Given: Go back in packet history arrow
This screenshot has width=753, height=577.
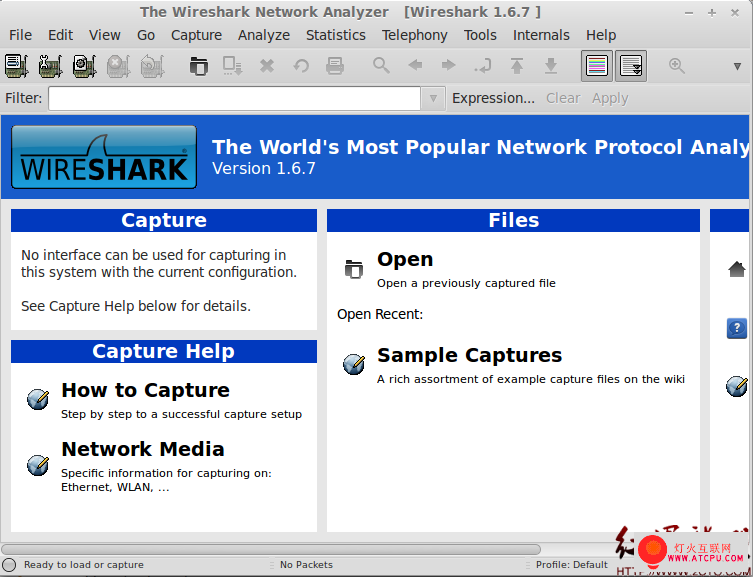Looking at the screenshot, I should click(x=415, y=65).
